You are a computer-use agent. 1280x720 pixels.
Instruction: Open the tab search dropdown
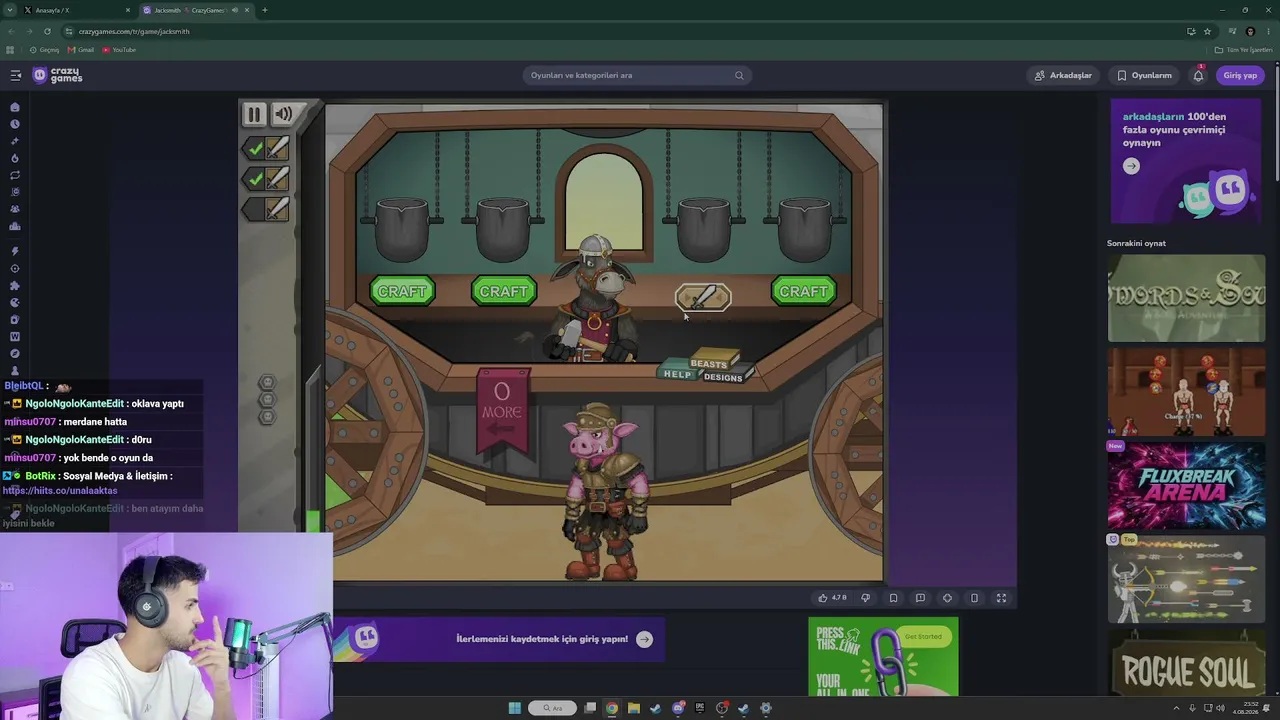point(12,10)
